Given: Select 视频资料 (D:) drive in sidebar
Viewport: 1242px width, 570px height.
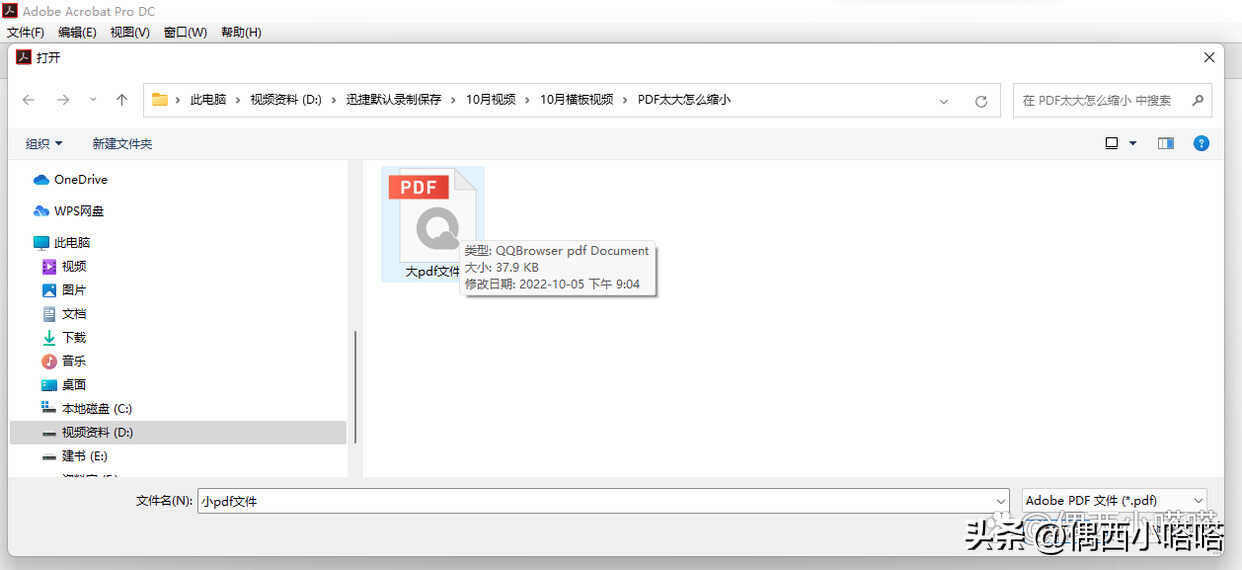Looking at the screenshot, I should point(178,433).
